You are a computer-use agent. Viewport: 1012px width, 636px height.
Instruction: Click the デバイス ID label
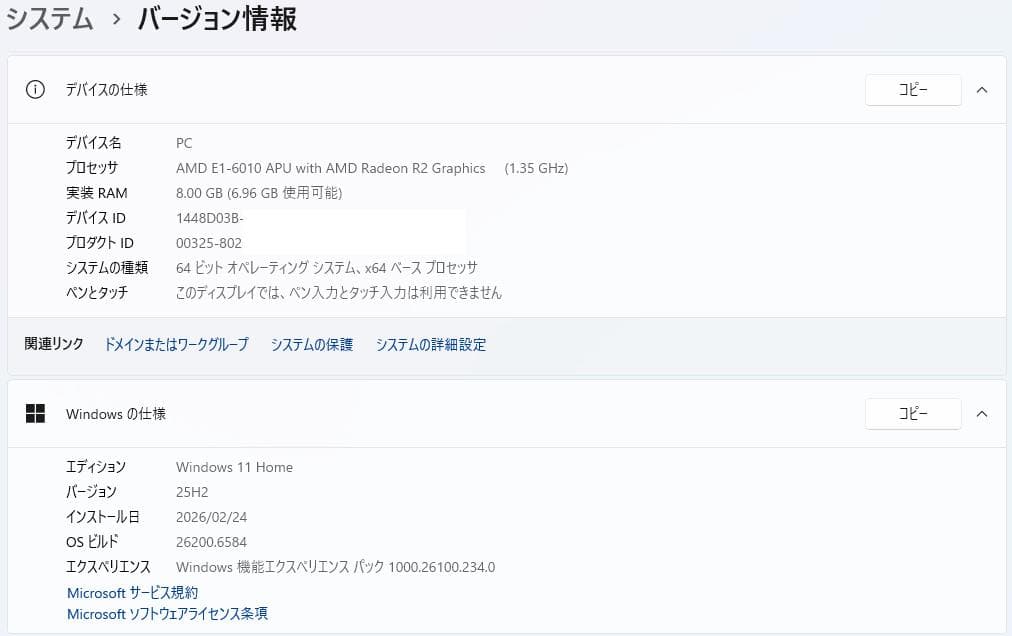pos(96,218)
